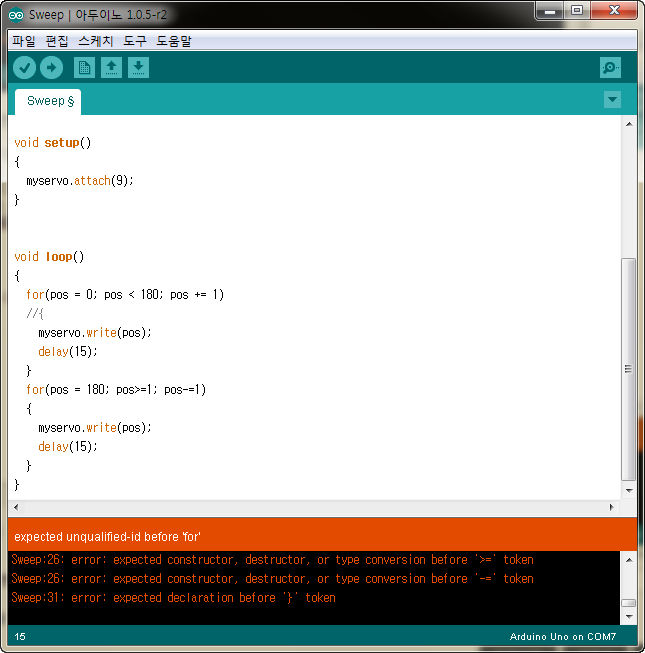This screenshot has height=653, width=645.
Task: Minimize the Arduino window
Action: [x=550, y=11]
